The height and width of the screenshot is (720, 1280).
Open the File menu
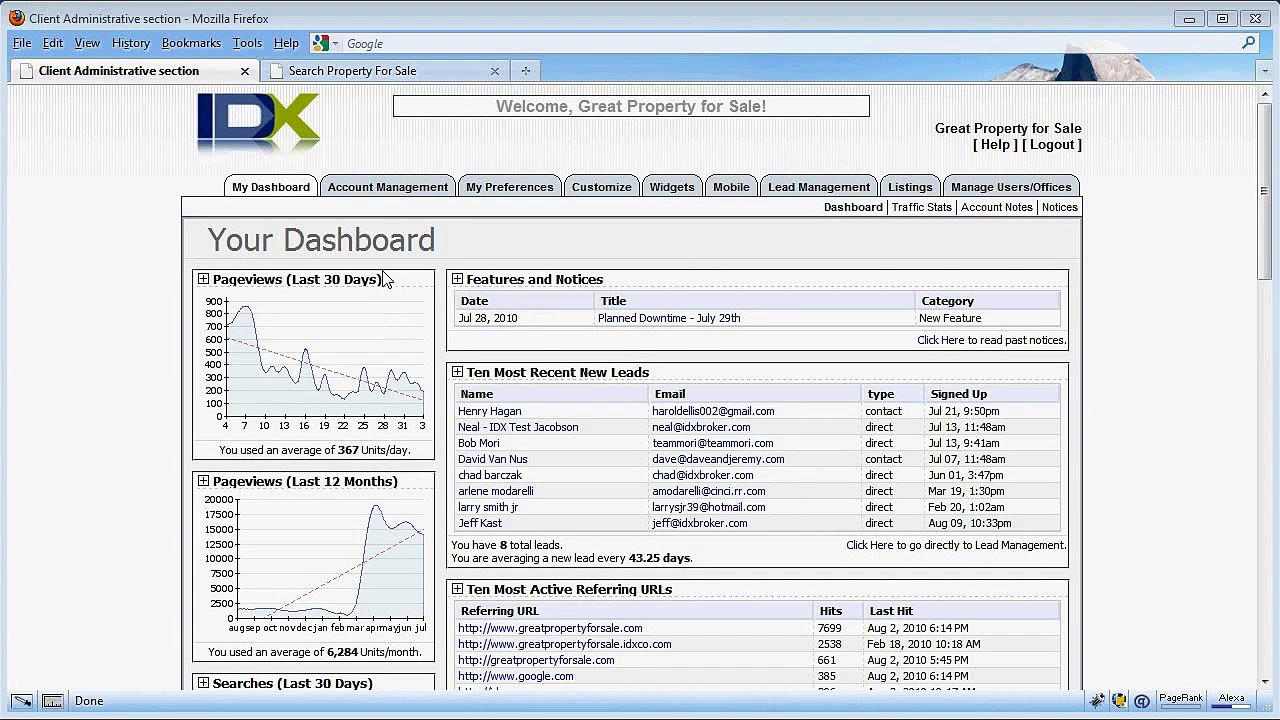22,44
